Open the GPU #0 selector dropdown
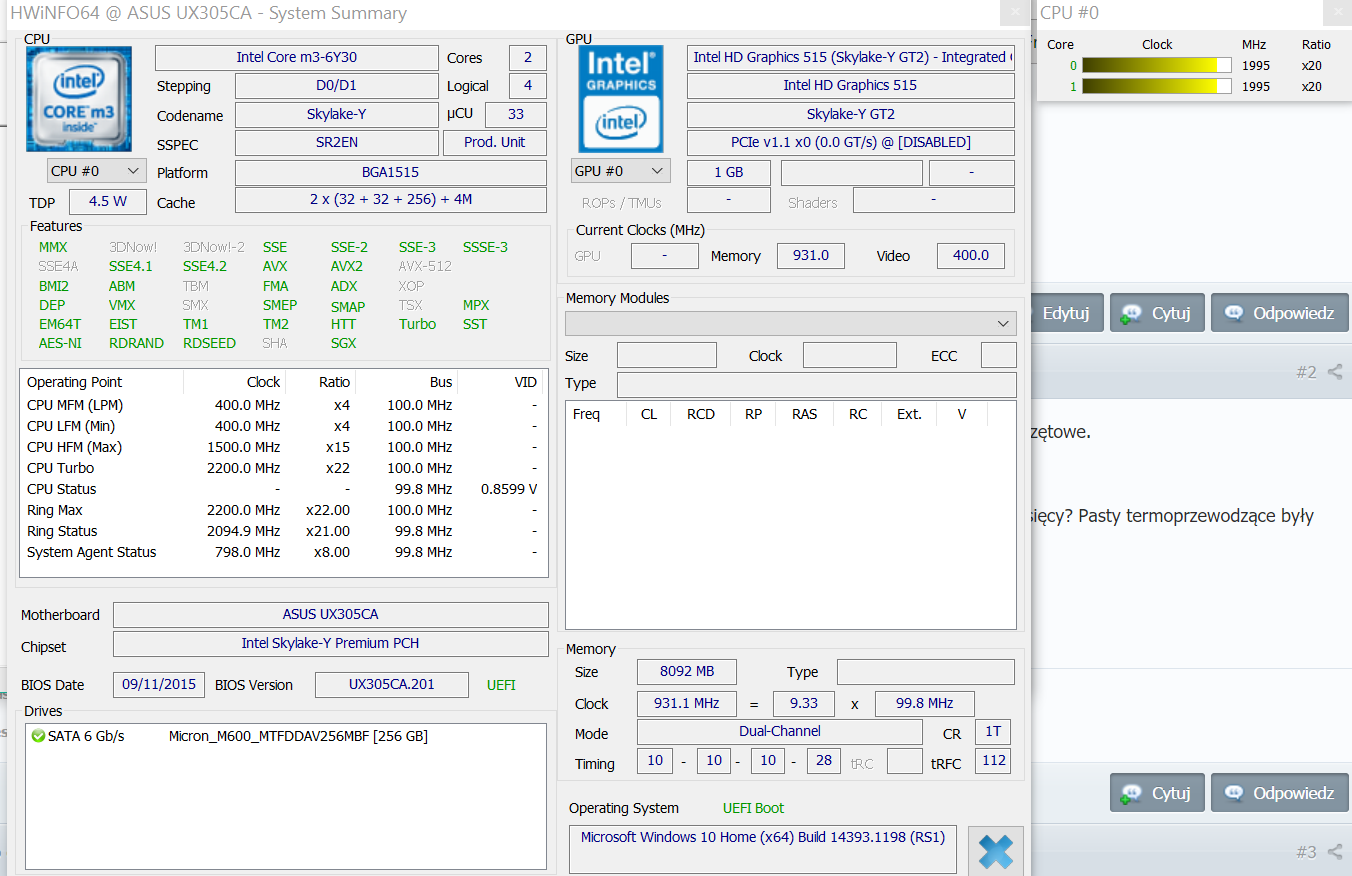Image resolution: width=1352 pixels, height=876 pixels. coord(621,171)
